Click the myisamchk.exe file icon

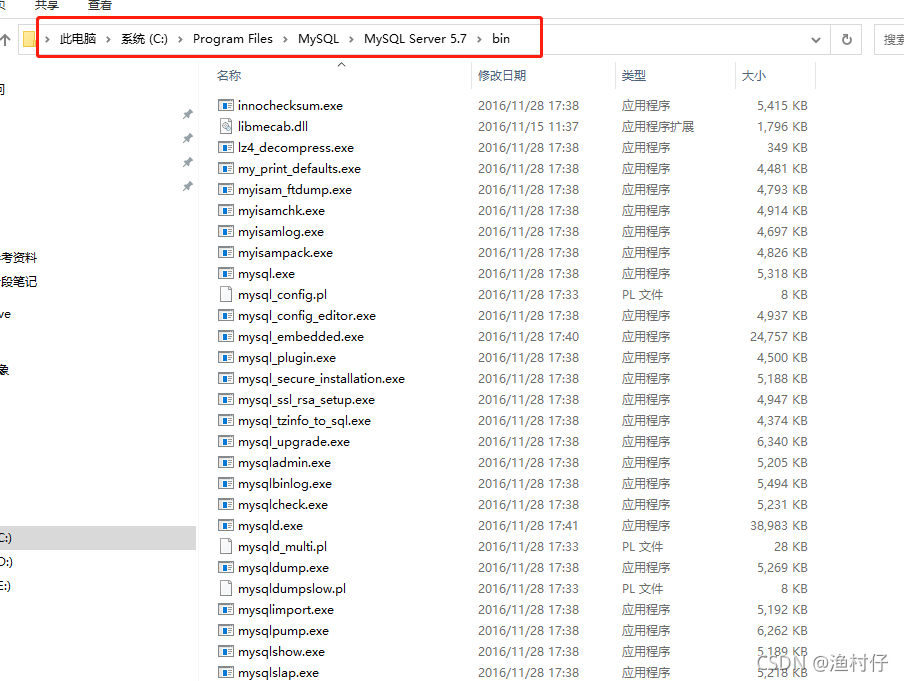[225, 210]
